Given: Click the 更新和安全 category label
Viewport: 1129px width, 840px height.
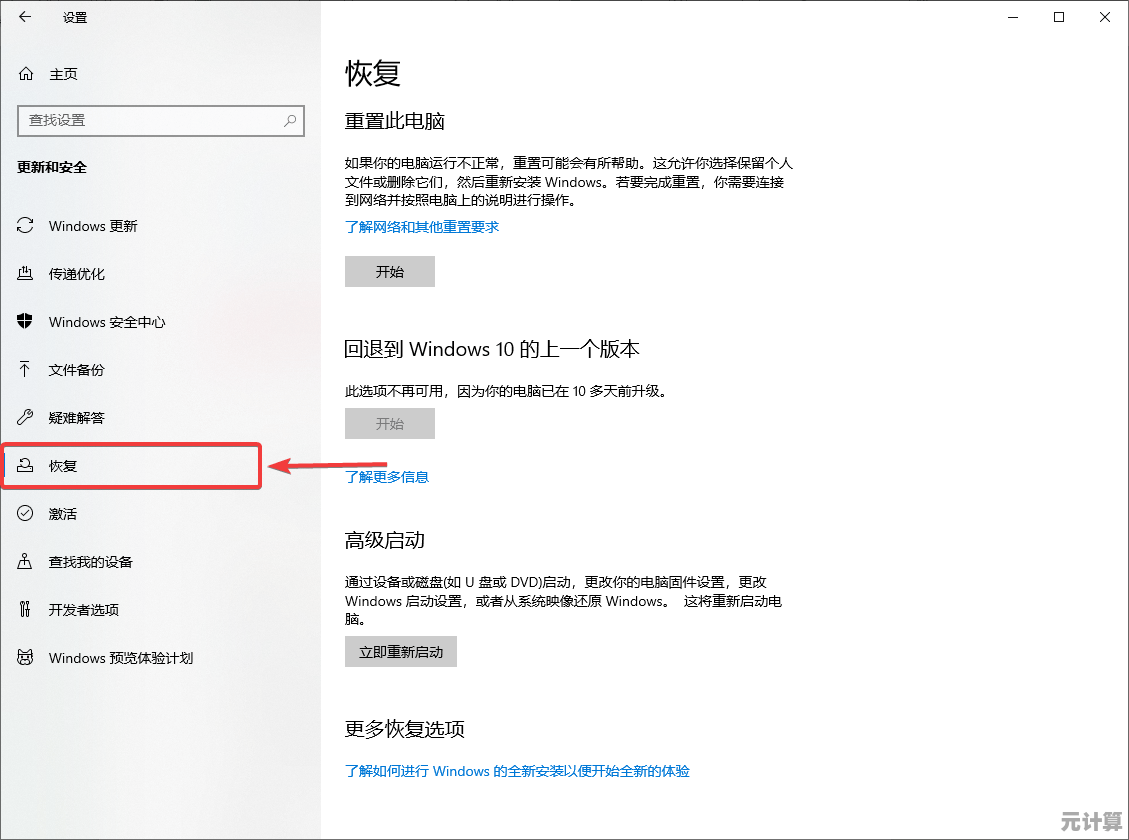Looking at the screenshot, I should [x=52, y=167].
